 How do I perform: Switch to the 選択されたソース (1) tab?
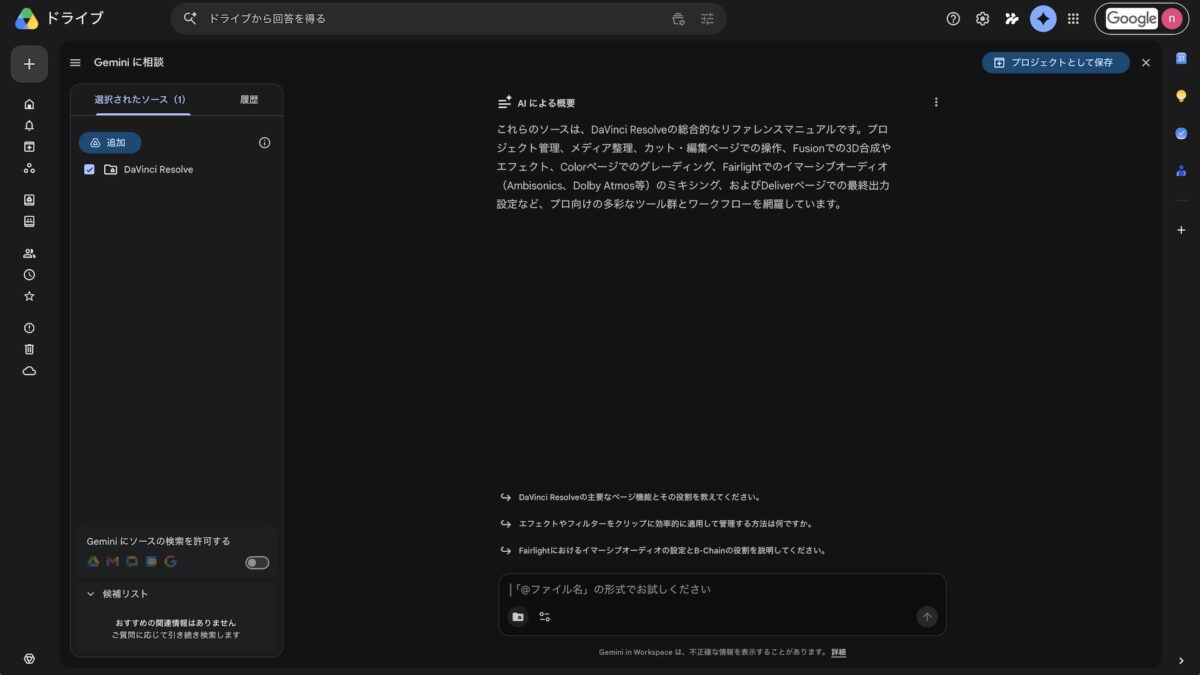(x=140, y=100)
